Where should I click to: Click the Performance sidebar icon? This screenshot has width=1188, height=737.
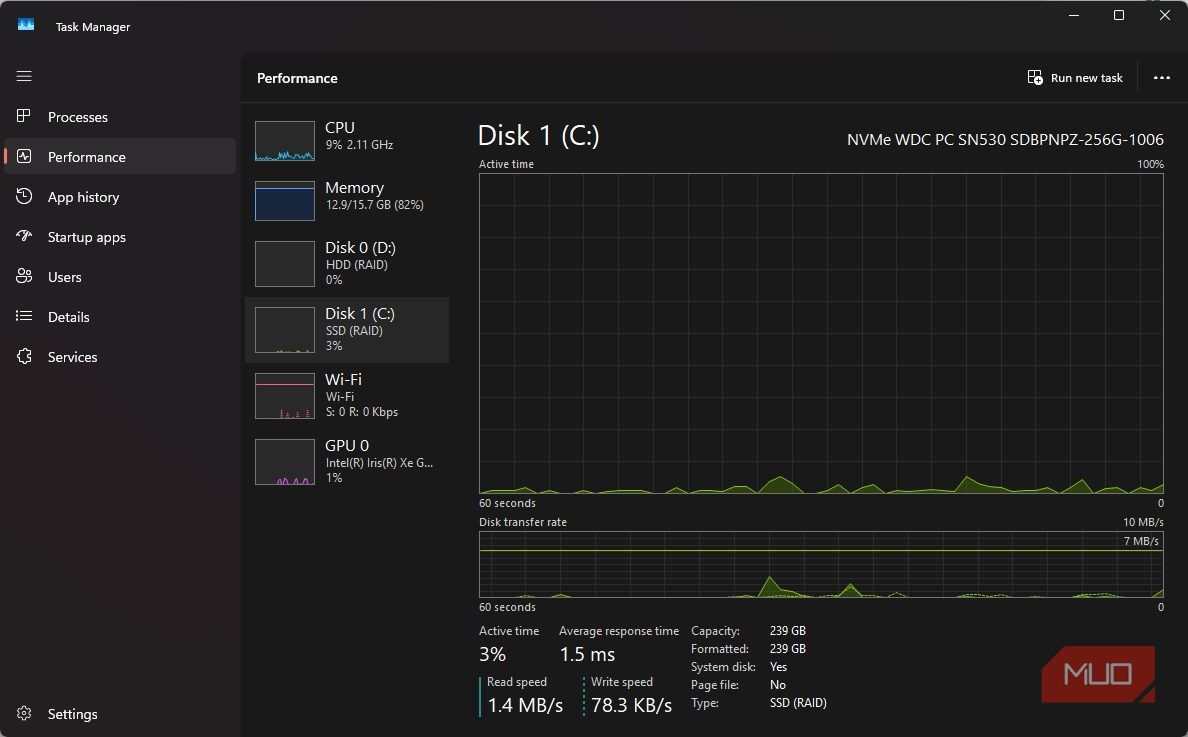23,156
